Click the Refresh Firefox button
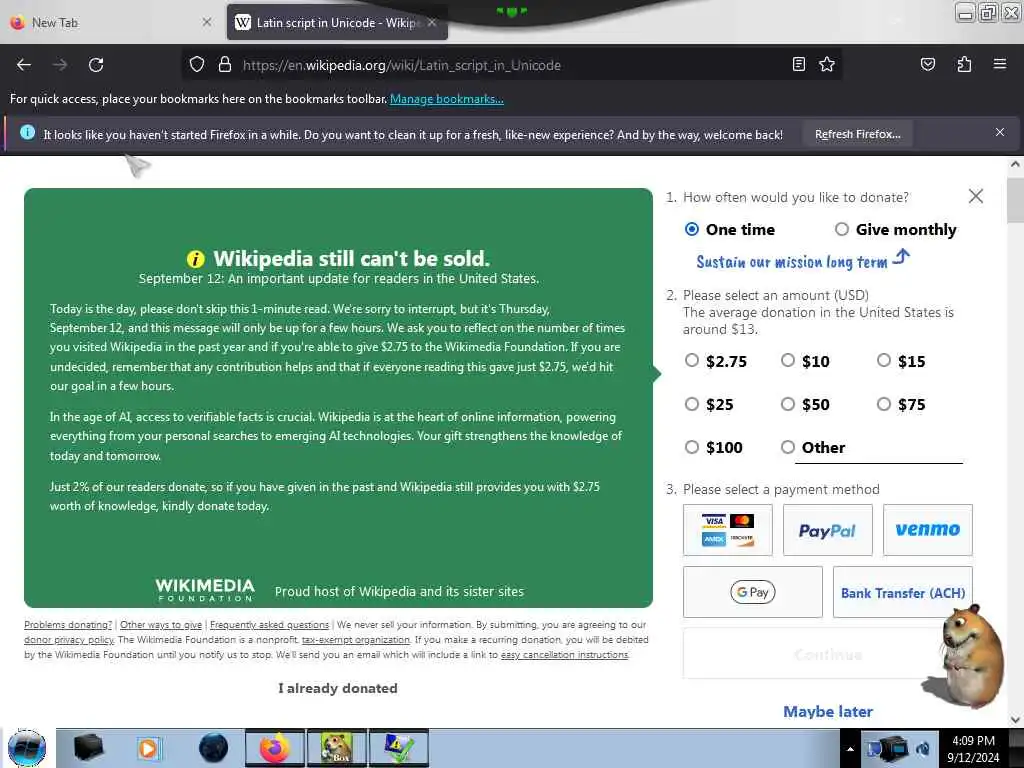Screen dimensions: 1024x768 pos(857,134)
